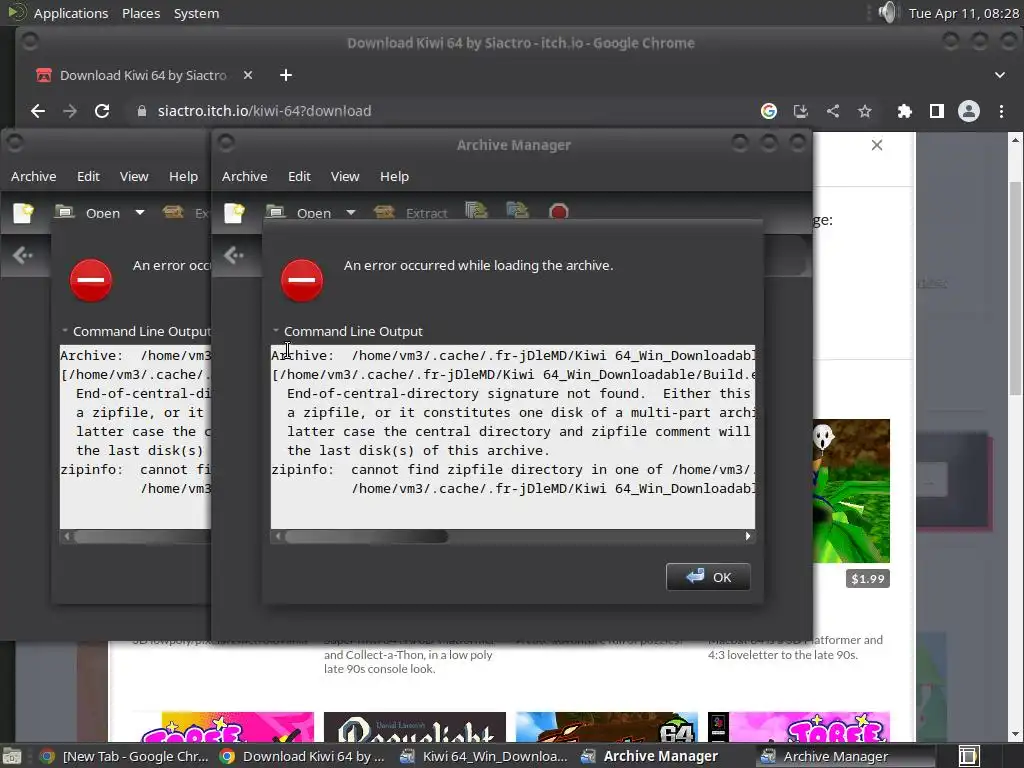
Task: Click Chrome back navigation arrow
Action: pos(38,111)
